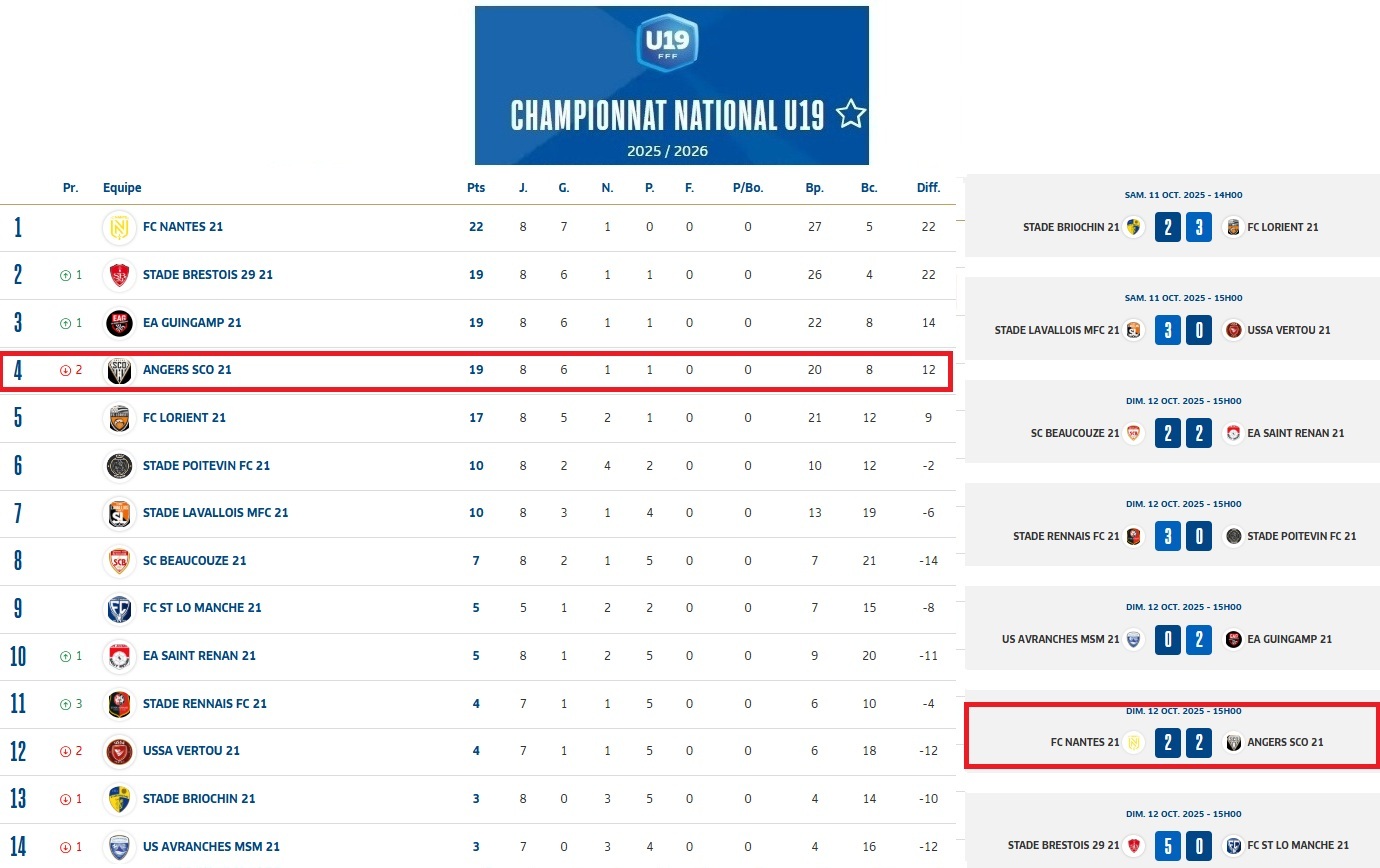
Task: Open the FC St Lo Manche 21 team link
Action: 202,608
